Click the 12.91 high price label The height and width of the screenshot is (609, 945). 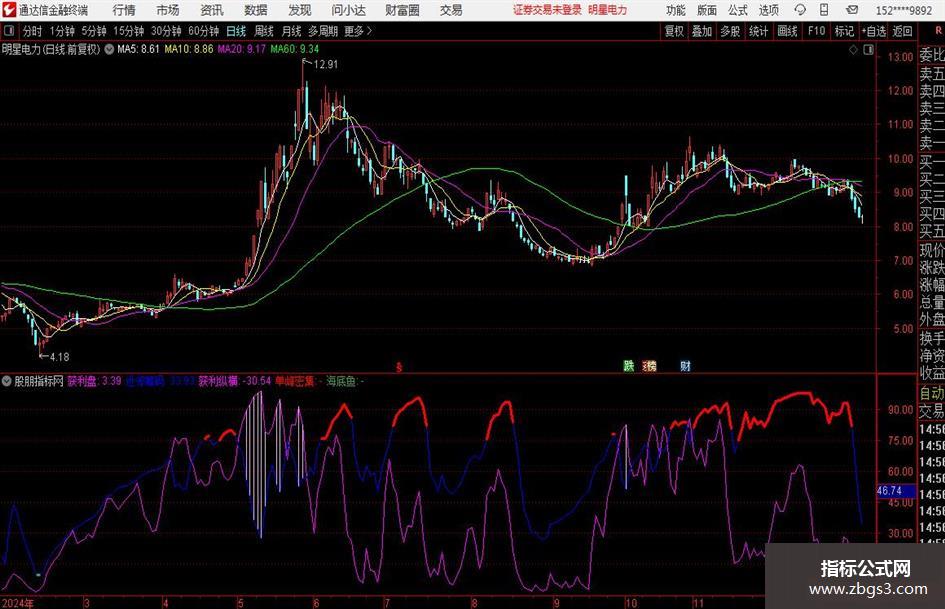326,65
